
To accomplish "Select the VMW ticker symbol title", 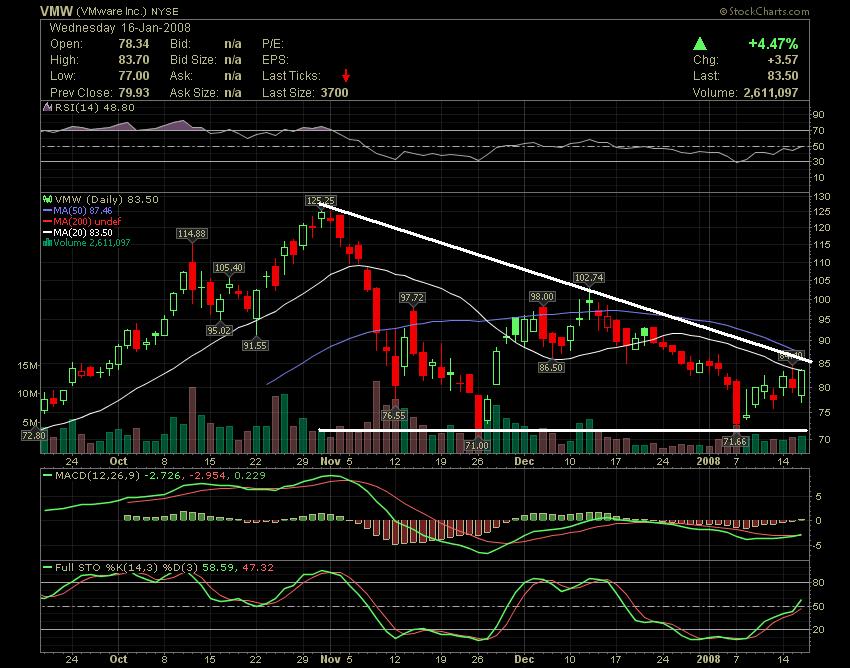I will pyautogui.click(x=56, y=11).
